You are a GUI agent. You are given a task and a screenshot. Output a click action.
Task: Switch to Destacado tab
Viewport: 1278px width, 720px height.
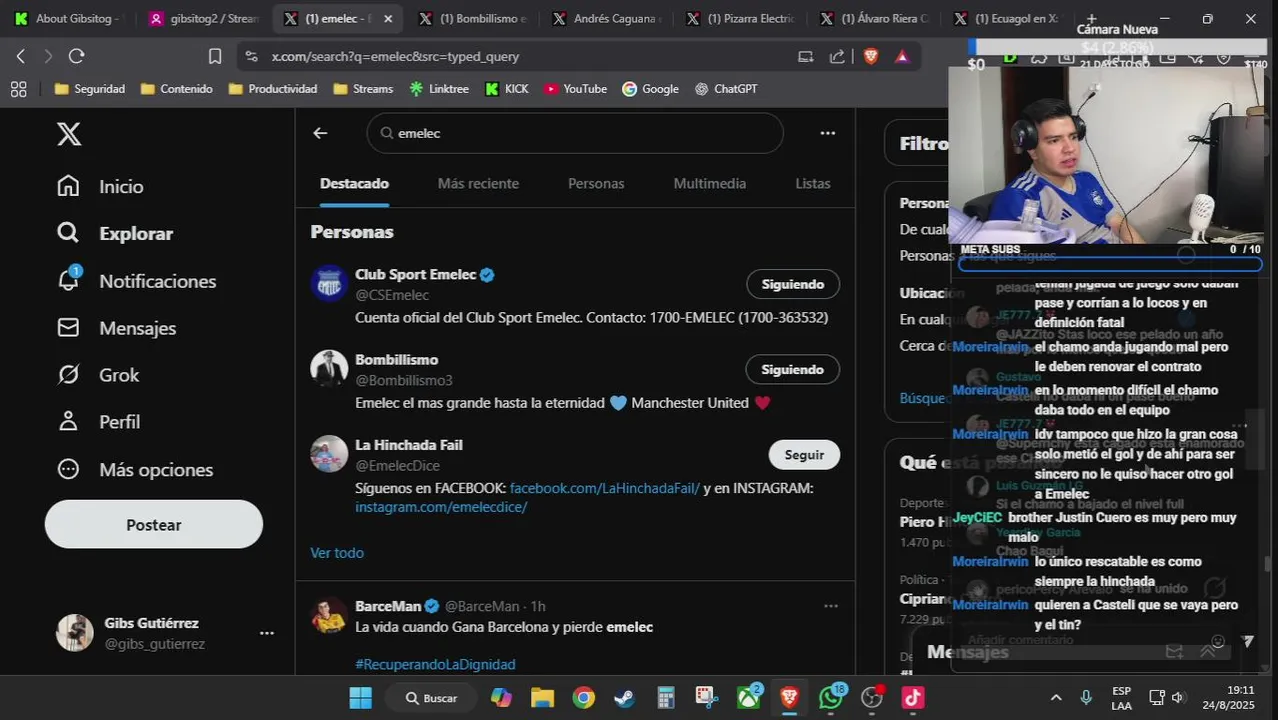coord(354,184)
